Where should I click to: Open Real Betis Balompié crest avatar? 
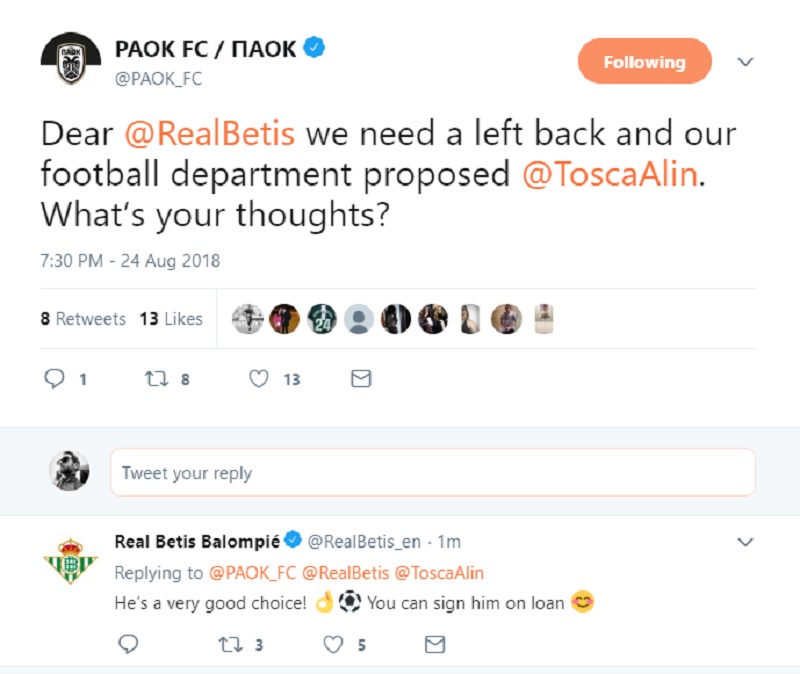pos(70,560)
